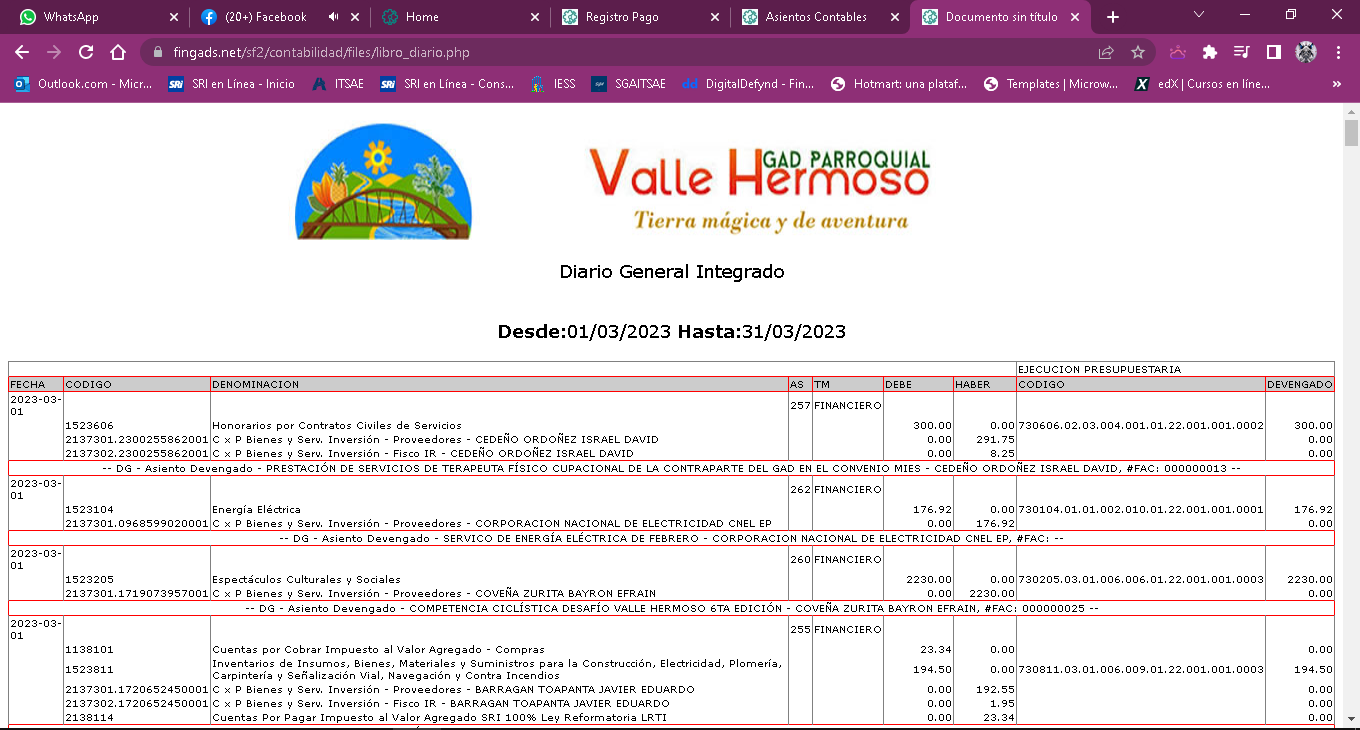Expand the tab search chevron
This screenshot has width=1360, height=730.
1200,16
